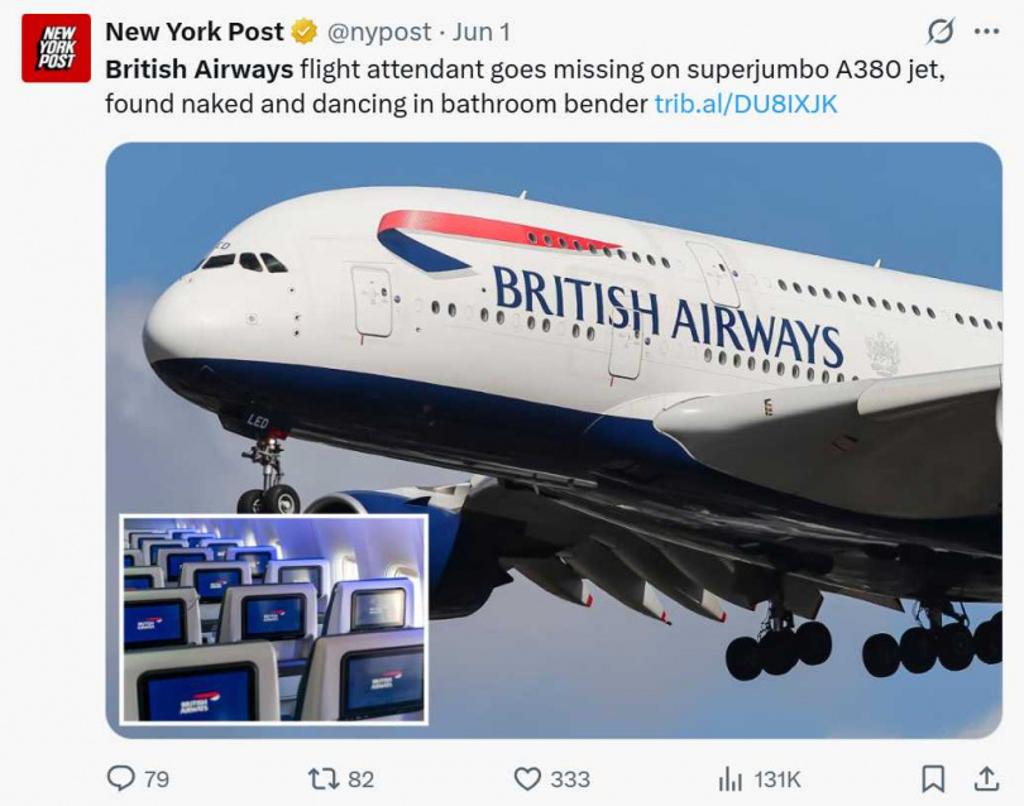Open the New York Post profile avatar
Viewport: 1024px width, 806px height.
tap(56, 48)
